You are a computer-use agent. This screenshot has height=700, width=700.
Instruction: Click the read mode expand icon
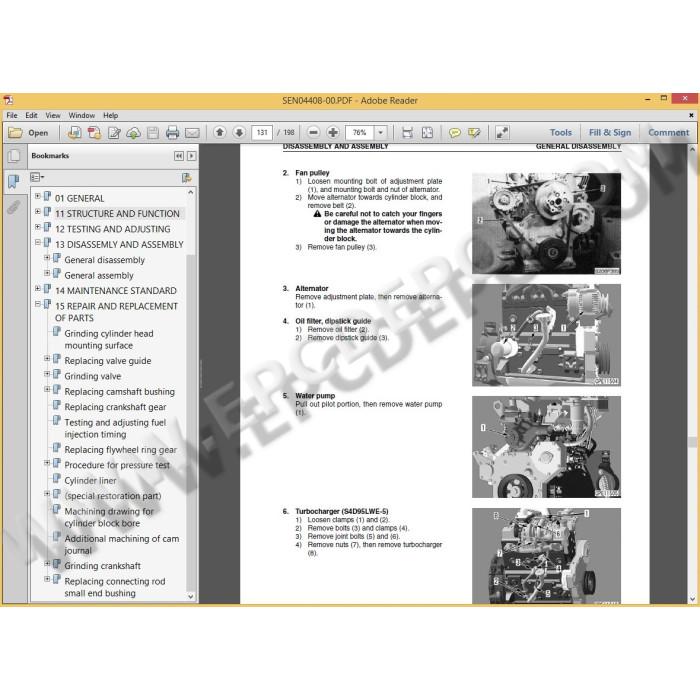(x=502, y=133)
